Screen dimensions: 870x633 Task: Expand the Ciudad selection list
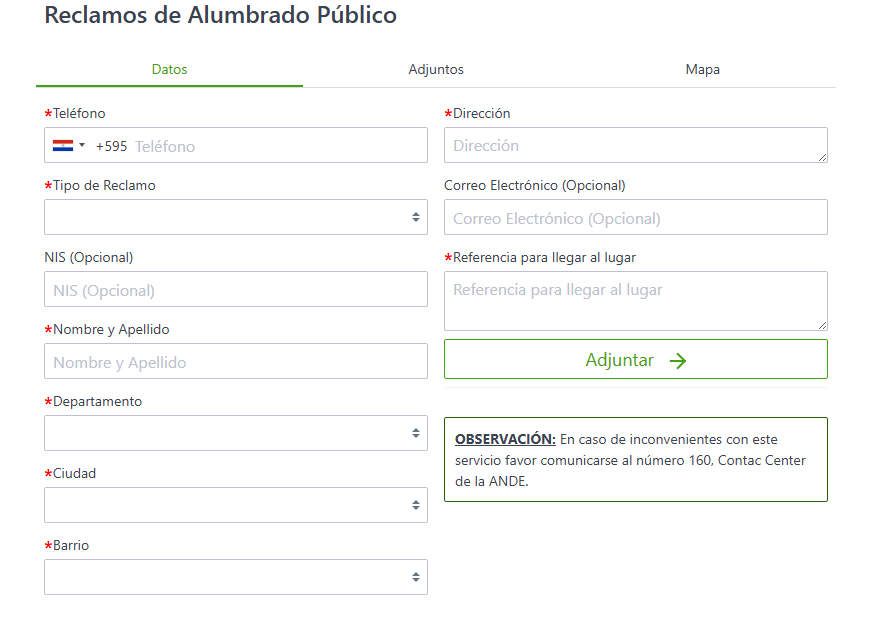pos(235,505)
